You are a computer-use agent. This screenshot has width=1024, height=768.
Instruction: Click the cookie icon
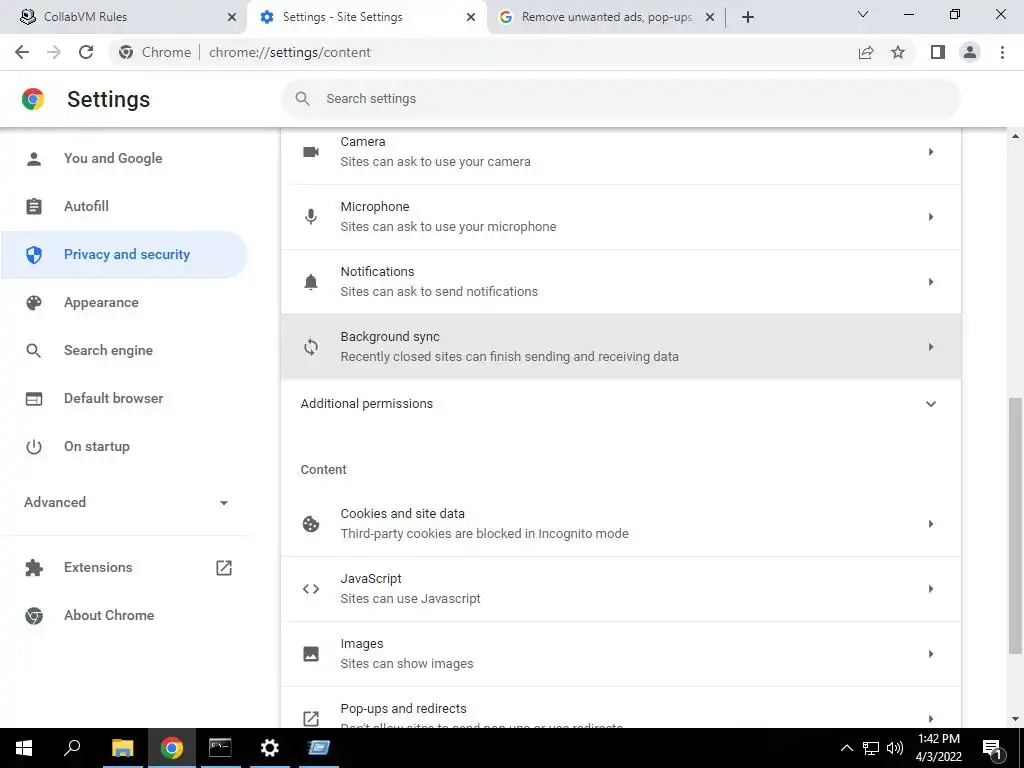click(x=311, y=524)
